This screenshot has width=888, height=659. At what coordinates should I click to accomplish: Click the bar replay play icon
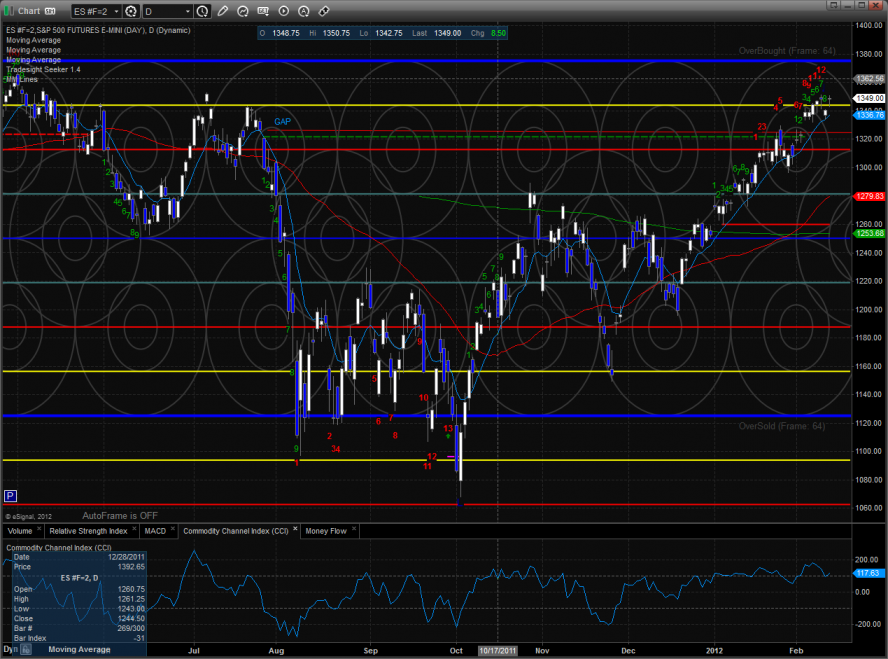pyautogui.click(x=284, y=11)
